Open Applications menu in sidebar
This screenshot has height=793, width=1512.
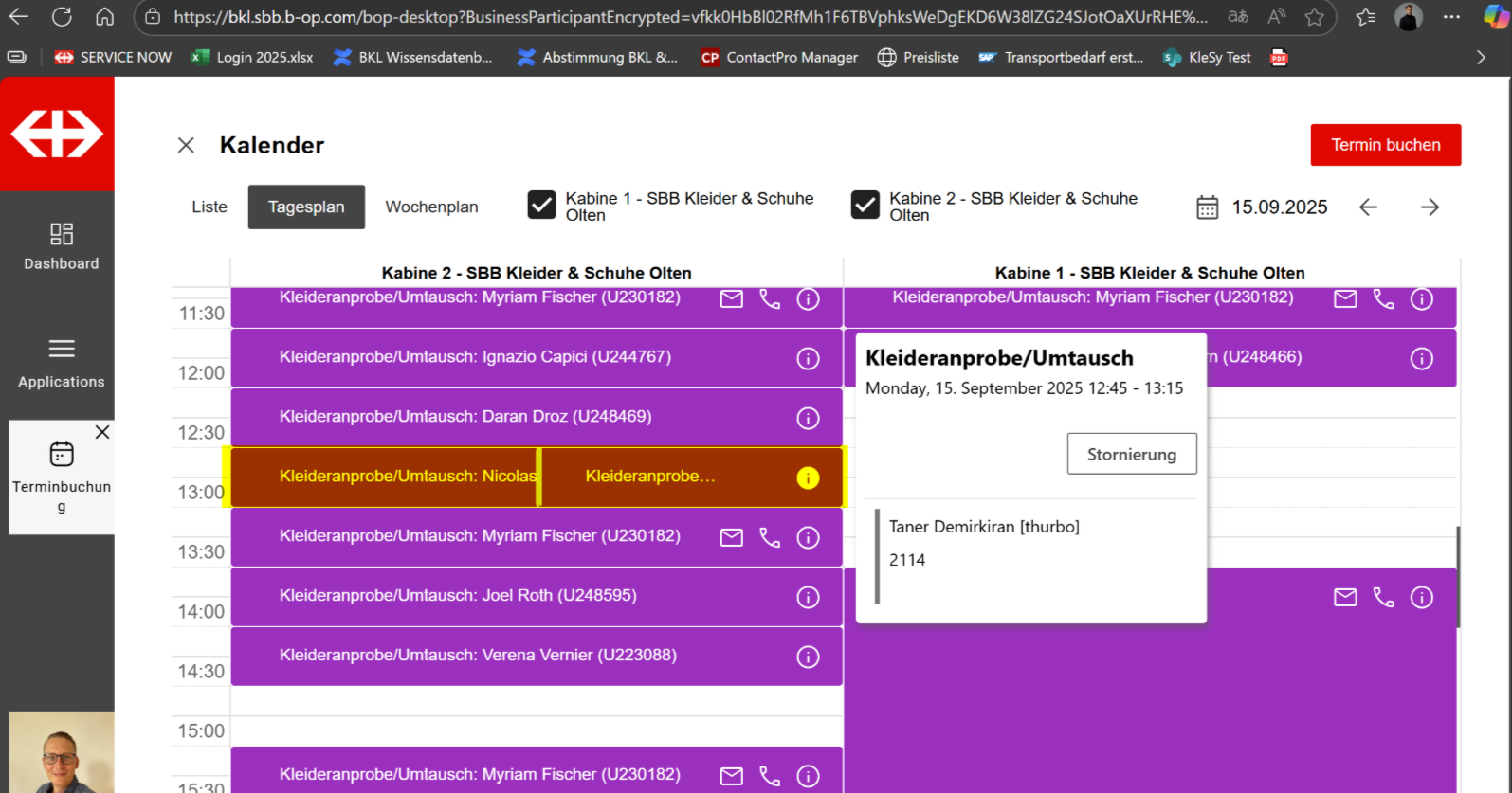62,363
